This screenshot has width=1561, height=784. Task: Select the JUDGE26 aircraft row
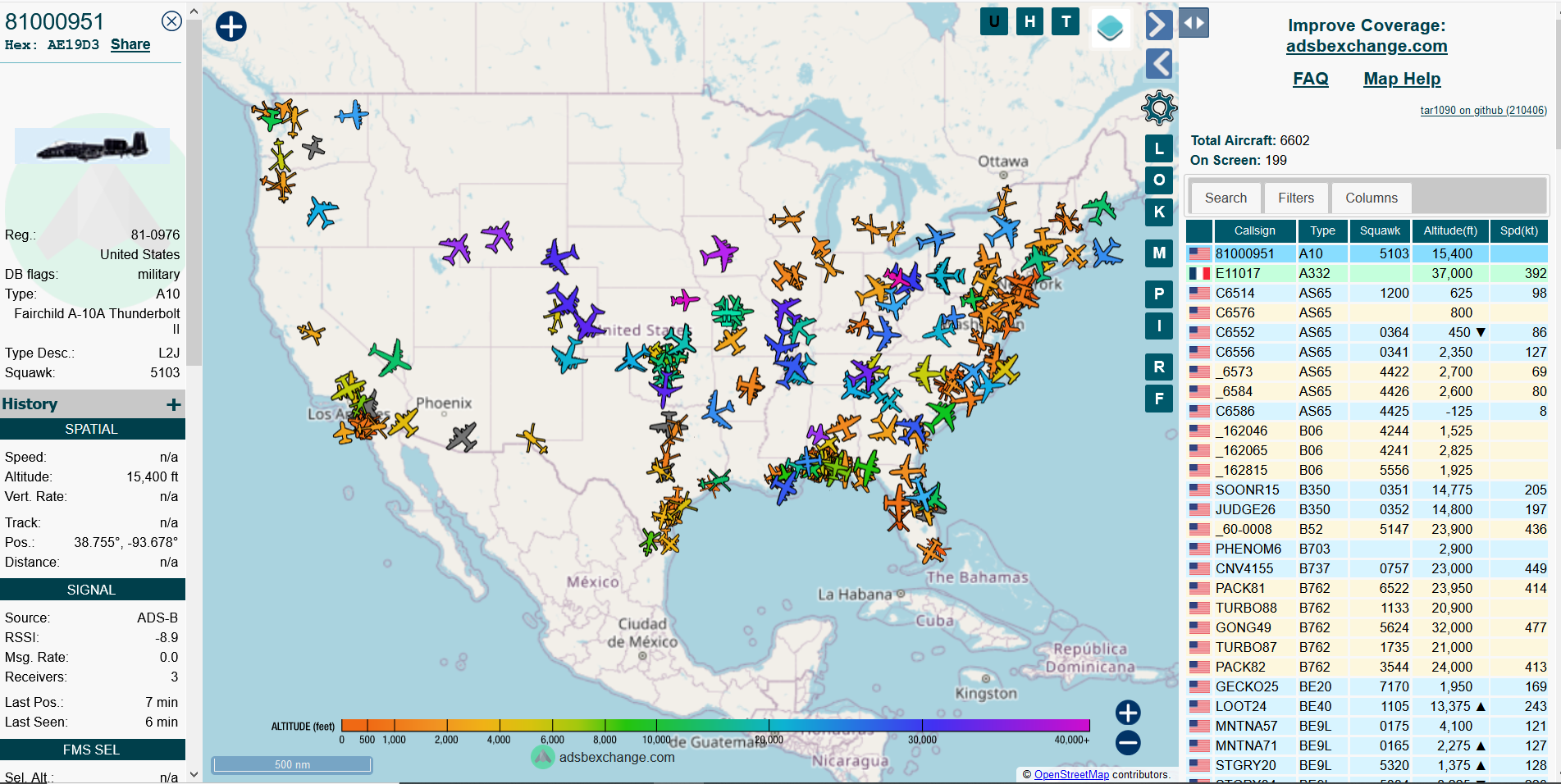click(x=1368, y=509)
